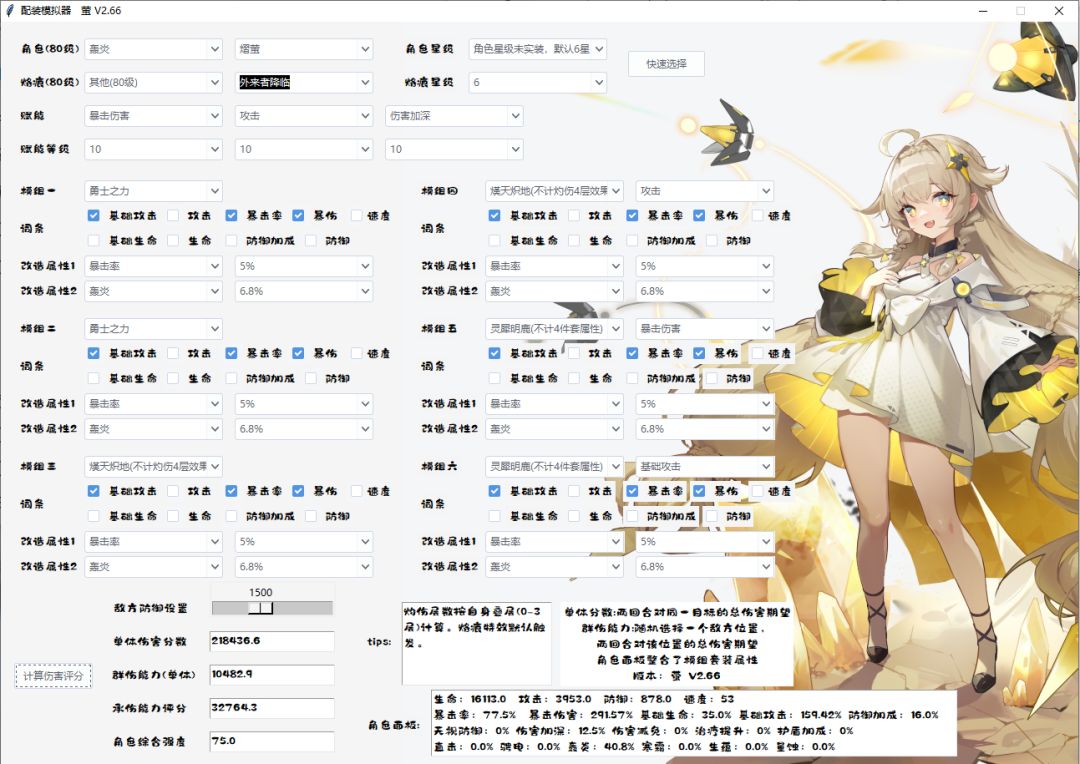Click the 承伤能力评分 field showing 32764.3
The width and height of the screenshot is (1080, 764).
[x=272, y=708]
